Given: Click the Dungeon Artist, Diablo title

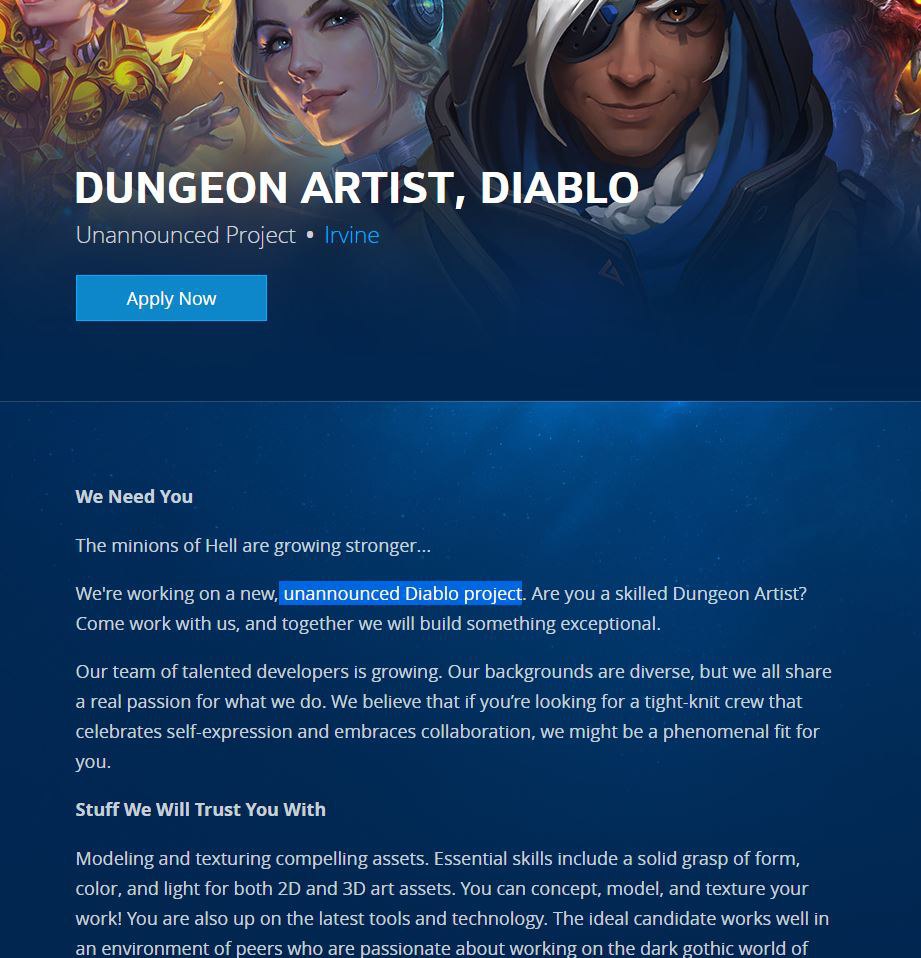Looking at the screenshot, I should (x=357, y=188).
